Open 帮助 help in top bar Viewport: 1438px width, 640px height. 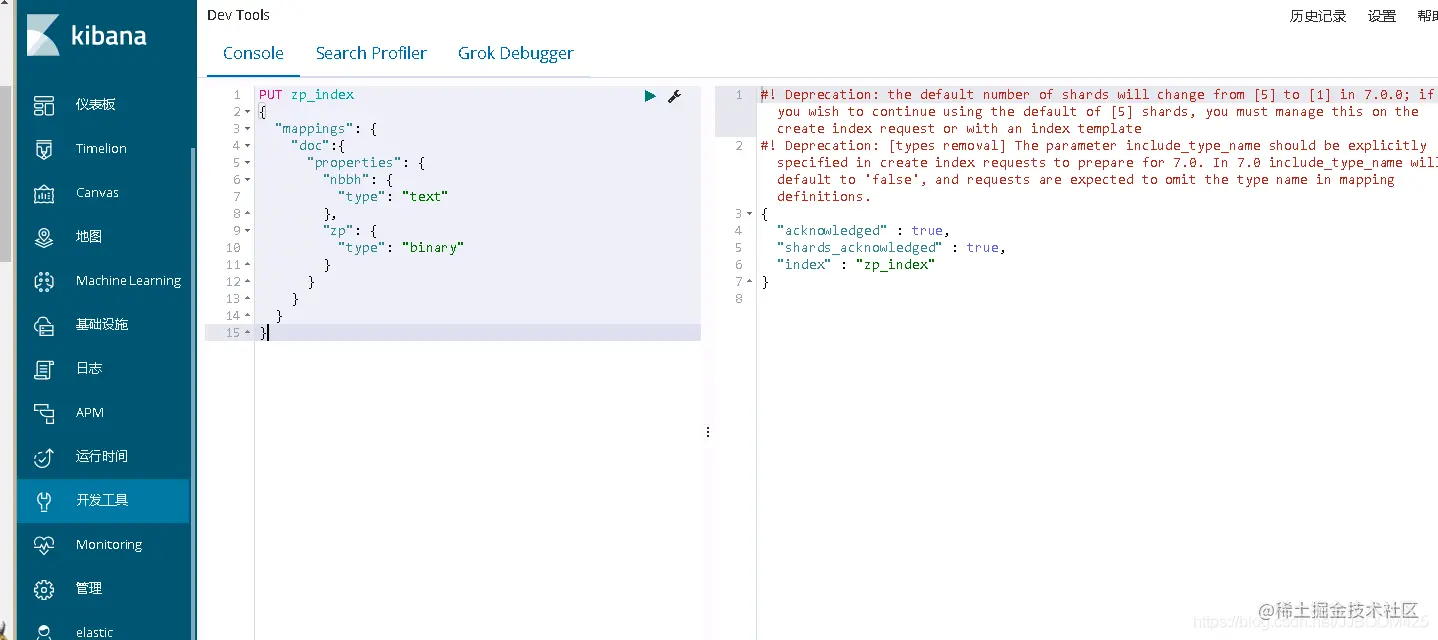point(1428,16)
